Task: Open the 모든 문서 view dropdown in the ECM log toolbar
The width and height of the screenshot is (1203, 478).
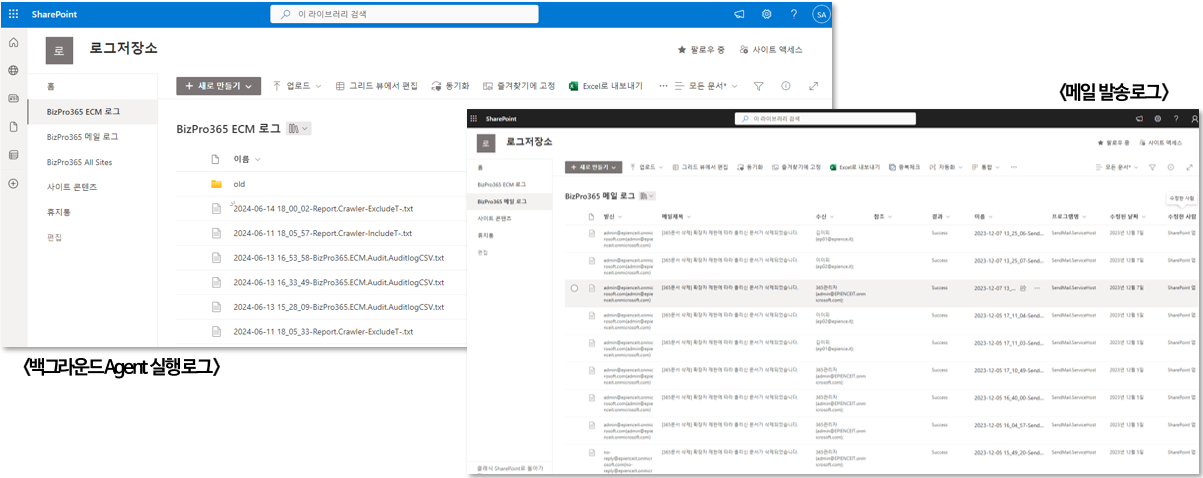Action: [x=712, y=87]
